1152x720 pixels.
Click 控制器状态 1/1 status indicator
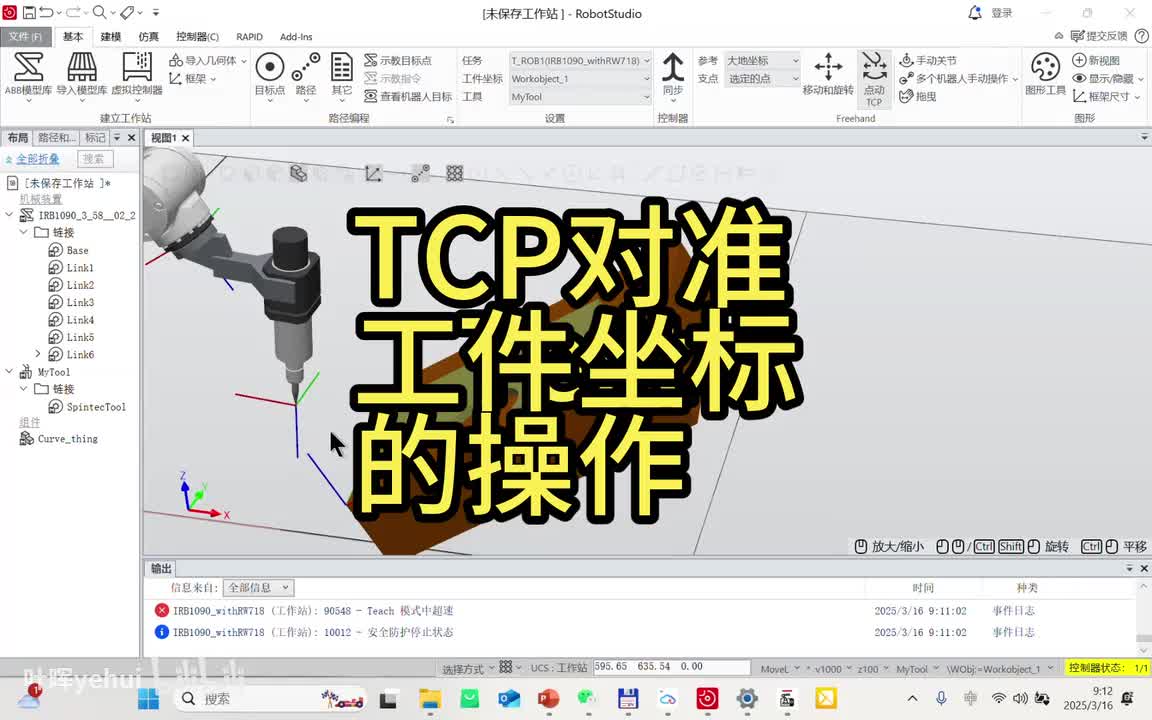tap(1108, 668)
